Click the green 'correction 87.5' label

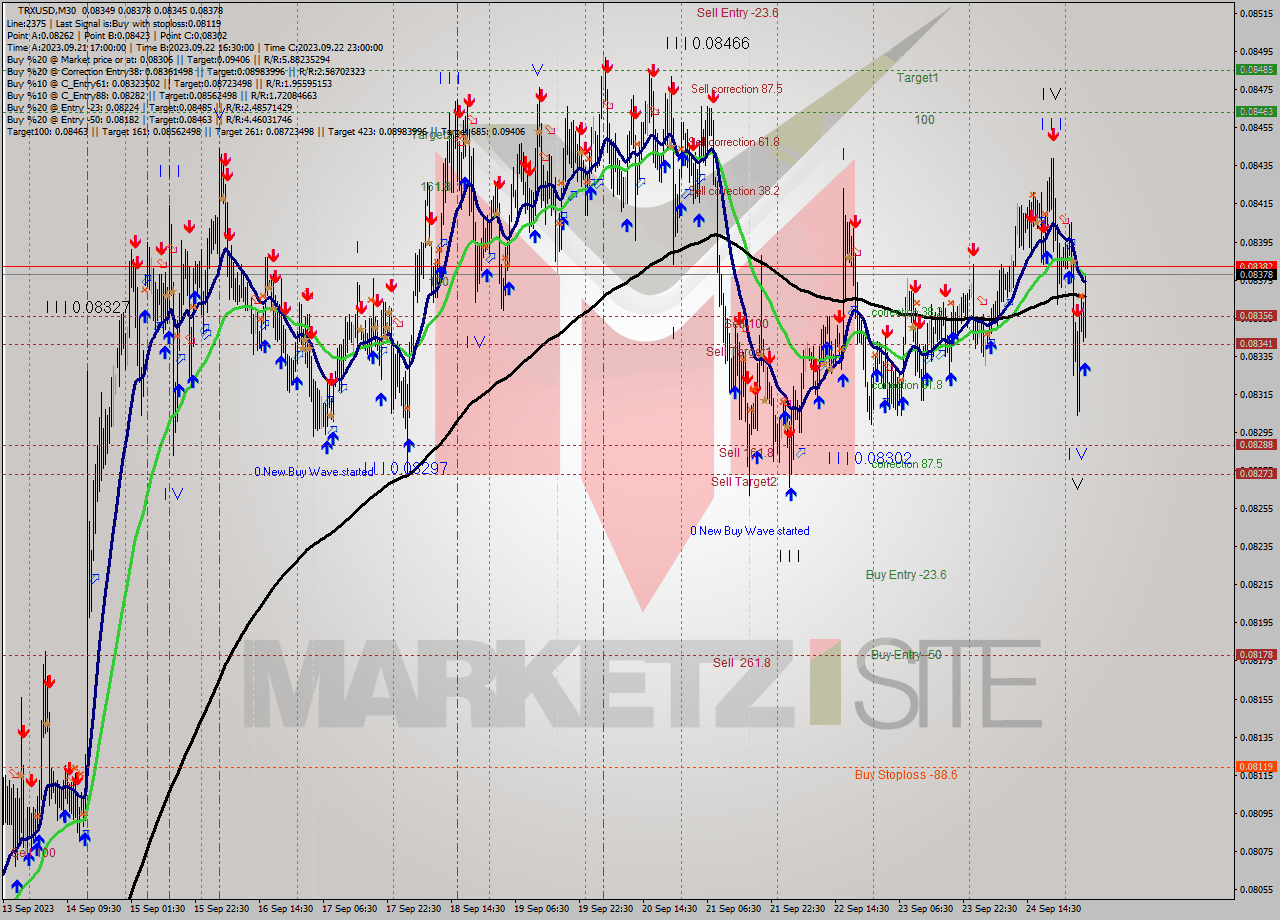click(906, 464)
